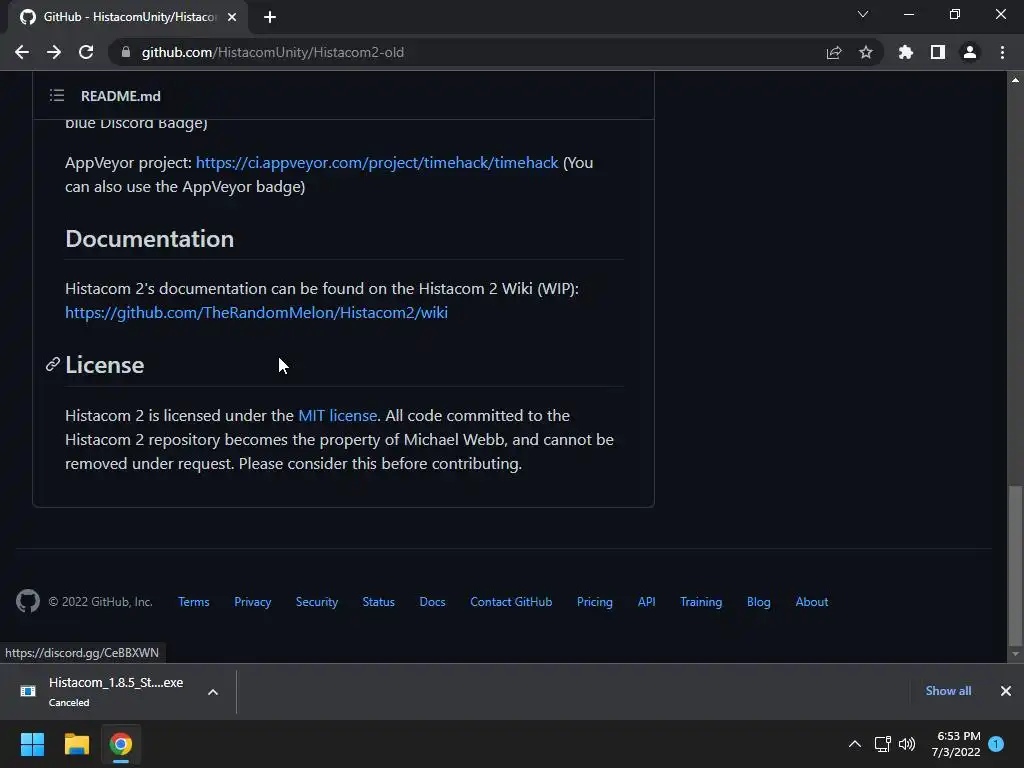Open File Explorer from the taskbar
The width and height of the screenshot is (1024, 768).
[76, 744]
